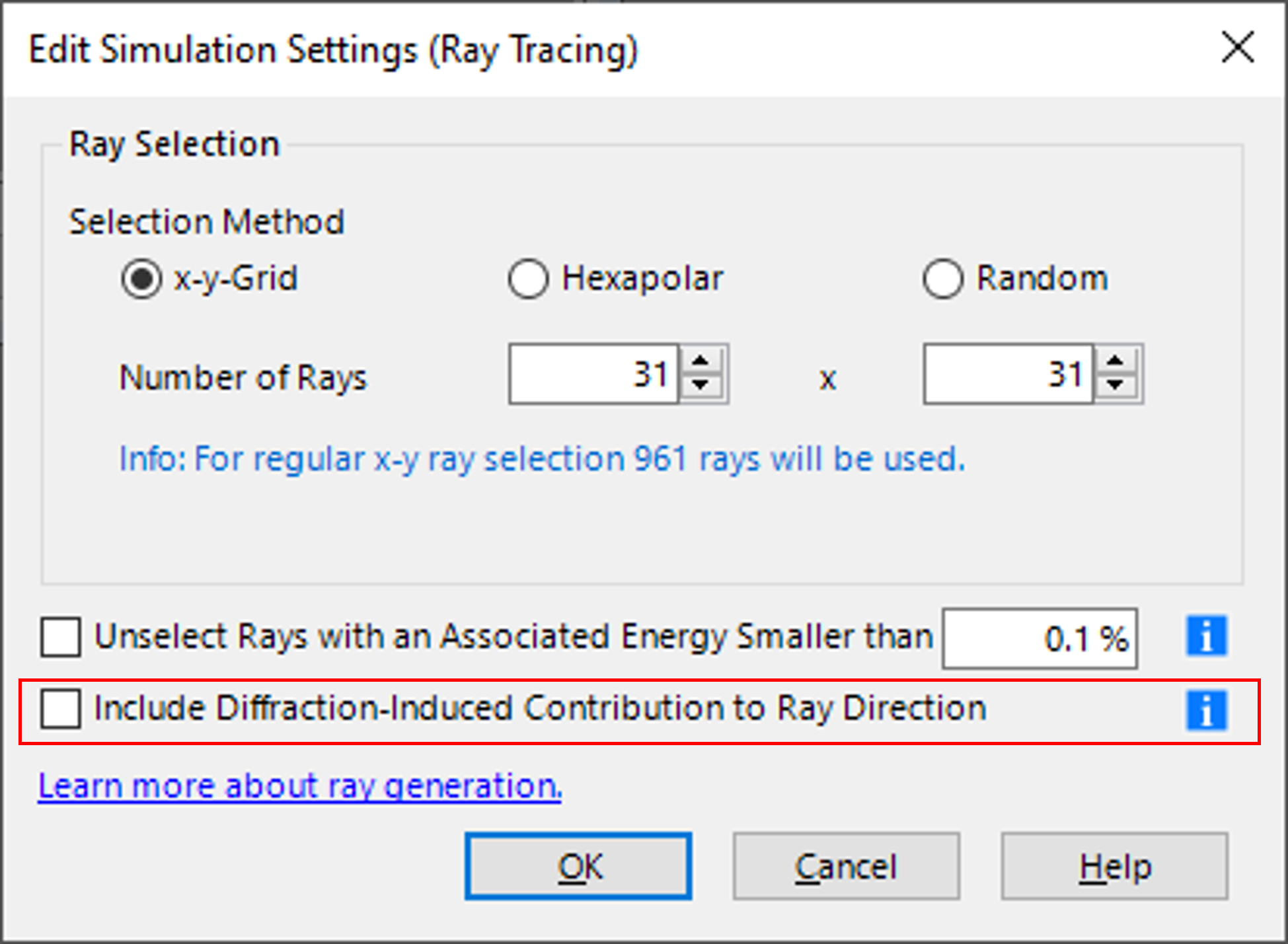Increase second Number of Rays value
Viewport: 1288px width, 944px height.
point(1116,361)
